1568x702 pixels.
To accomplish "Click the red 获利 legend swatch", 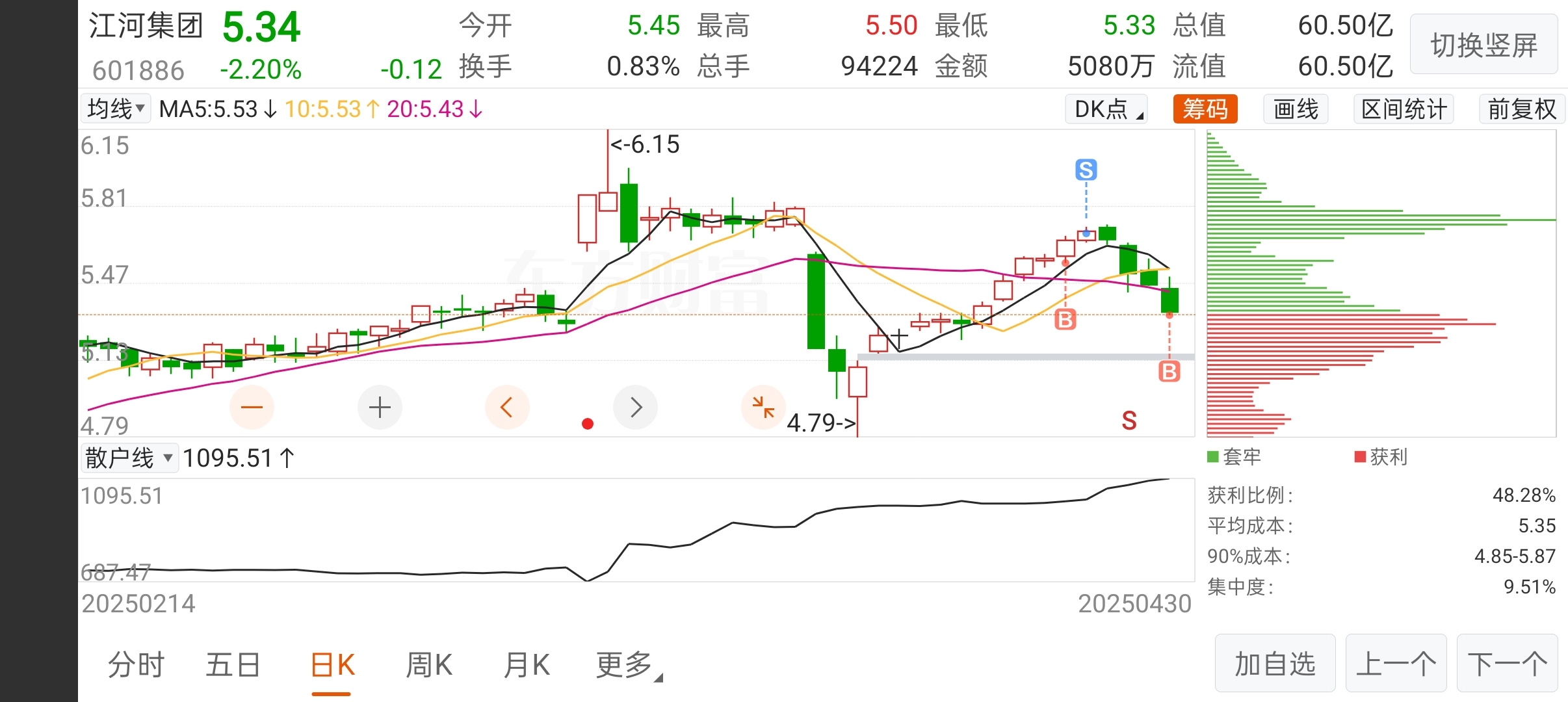I will (x=1360, y=457).
